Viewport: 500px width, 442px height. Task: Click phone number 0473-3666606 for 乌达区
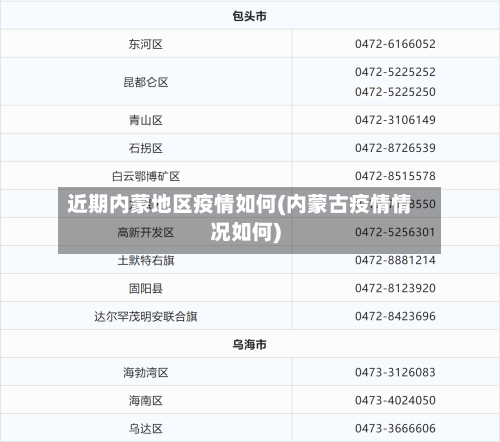pos(395,428)
